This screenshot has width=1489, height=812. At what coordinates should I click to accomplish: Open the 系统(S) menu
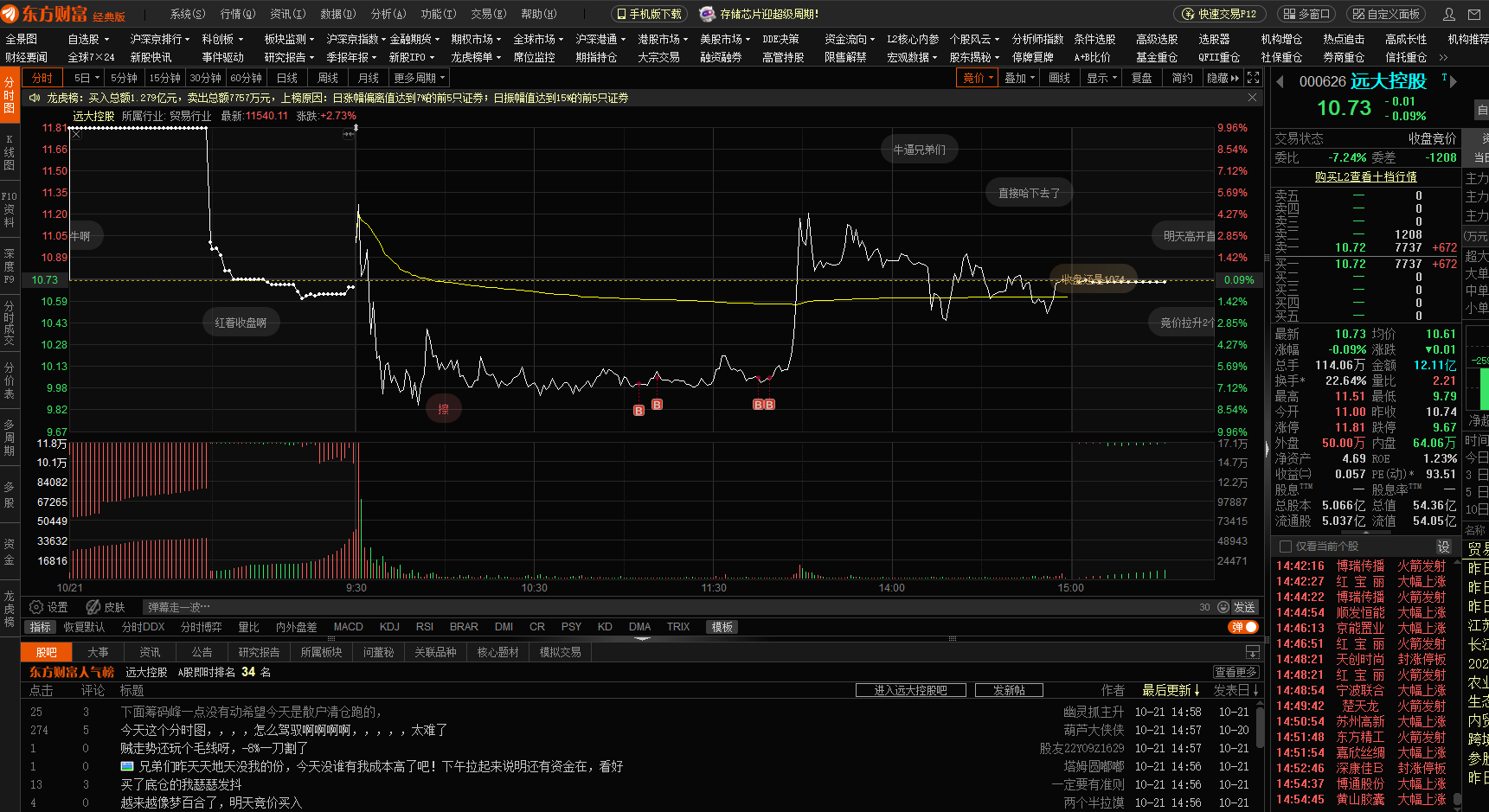coord(188,14)
